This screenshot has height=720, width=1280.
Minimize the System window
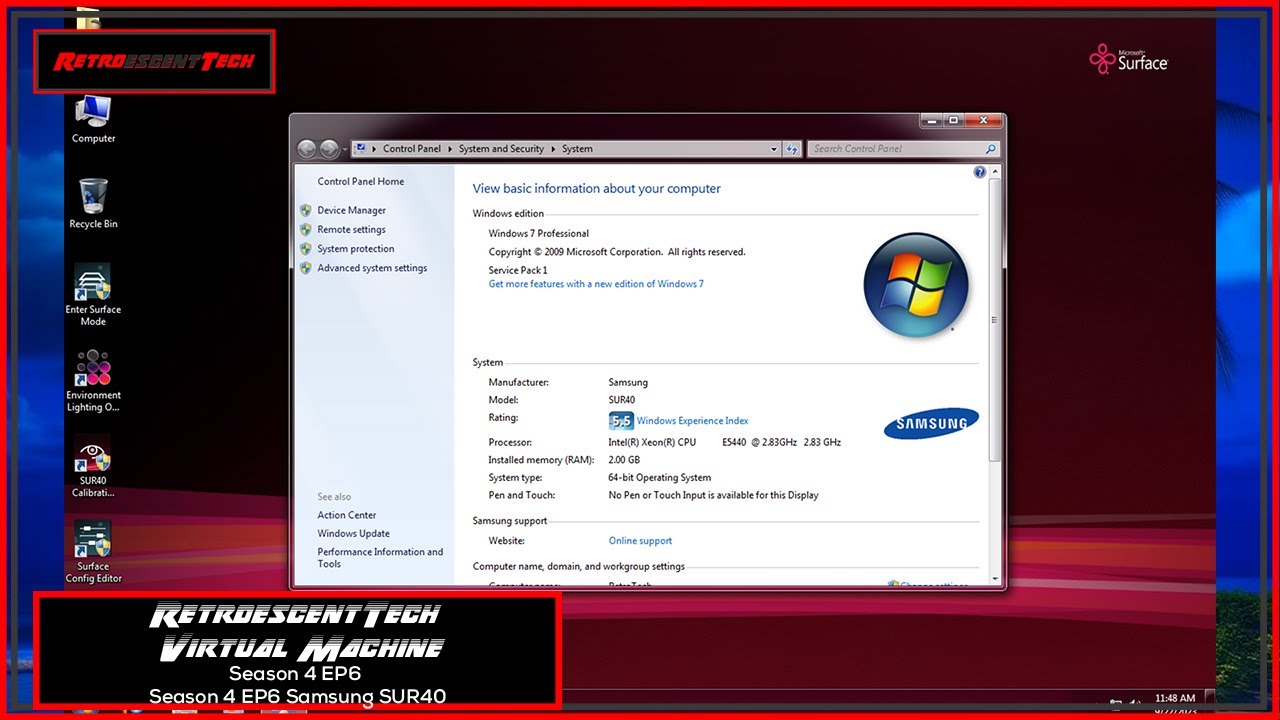point(932,120)
